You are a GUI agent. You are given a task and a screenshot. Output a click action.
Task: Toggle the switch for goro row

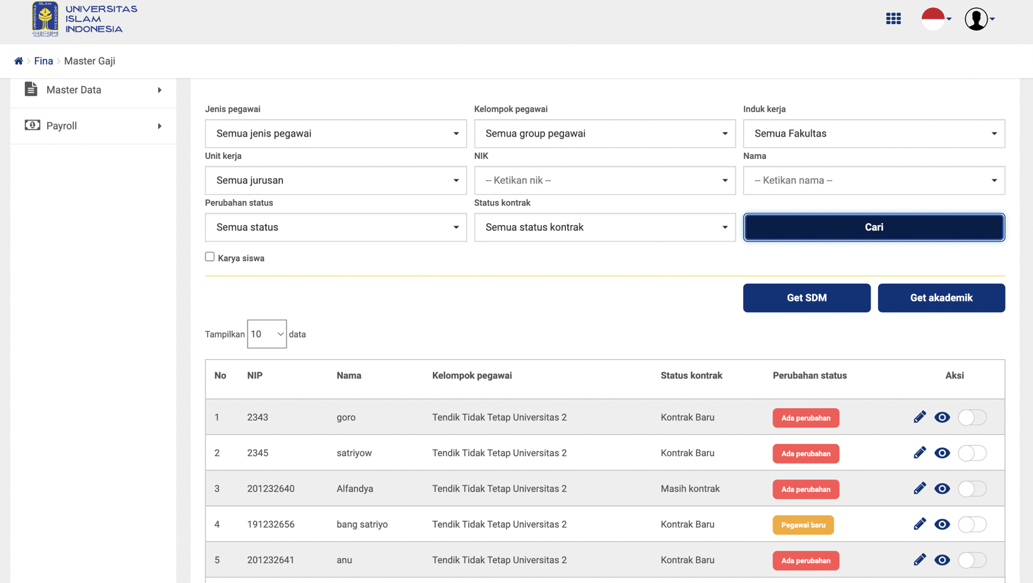(971, 417)
